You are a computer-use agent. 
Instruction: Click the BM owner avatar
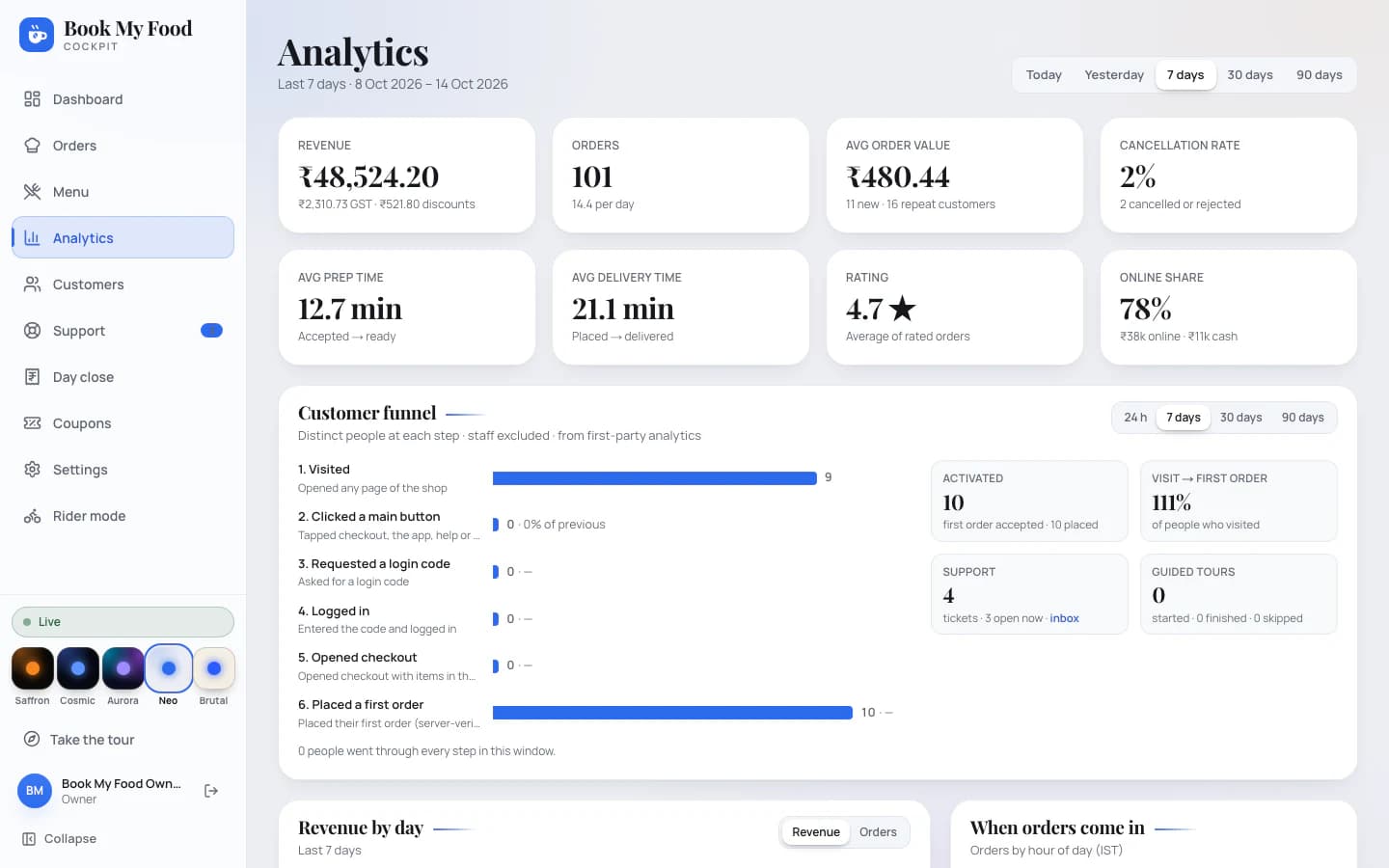[x=35, y=791]
